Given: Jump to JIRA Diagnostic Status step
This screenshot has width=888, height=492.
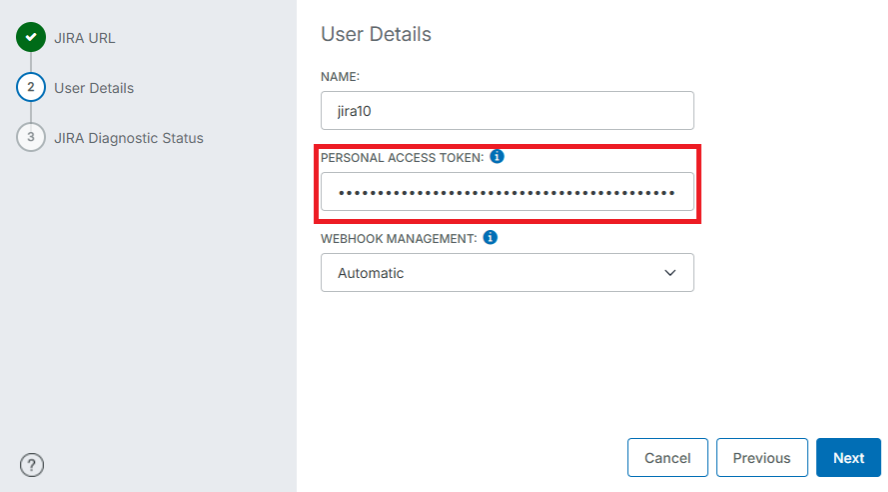Looking at the screenshot, I should tap(128, 138).
